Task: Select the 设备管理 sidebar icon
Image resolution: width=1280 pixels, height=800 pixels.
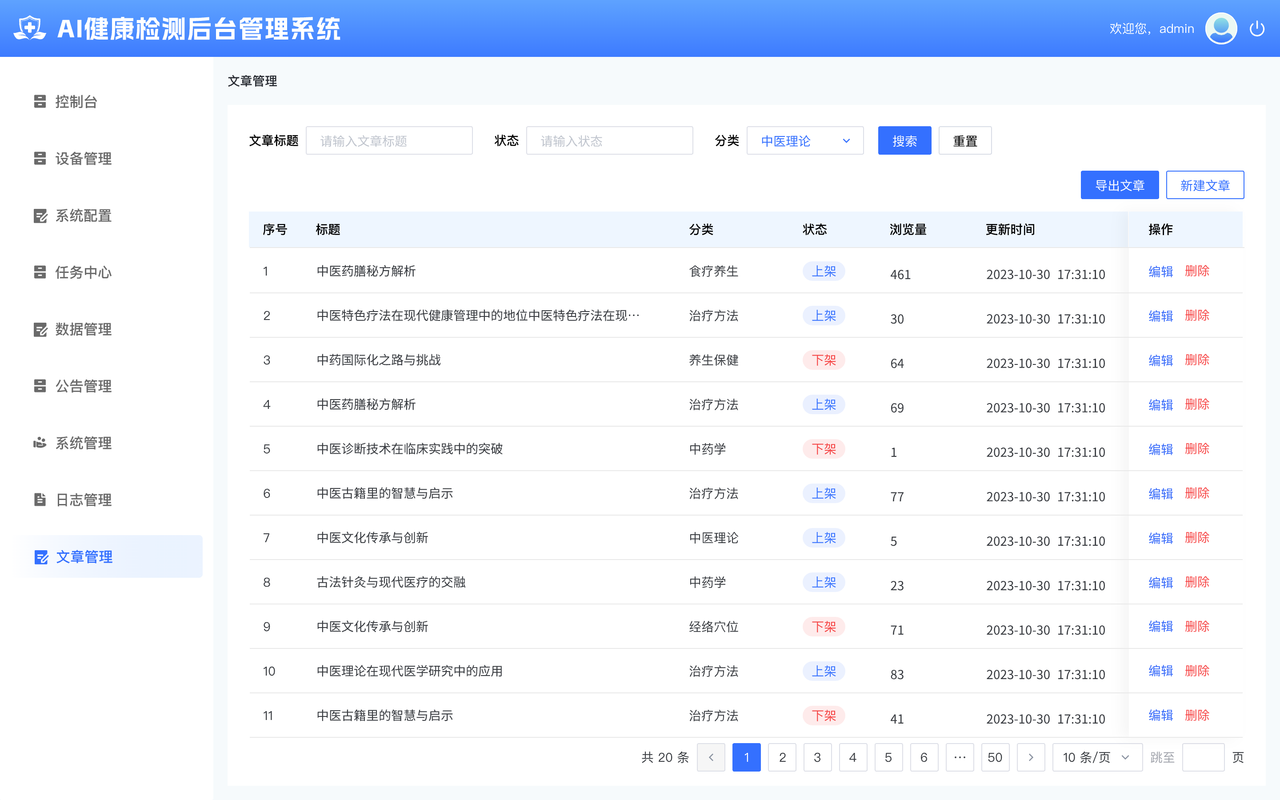Action: point(41,158)
